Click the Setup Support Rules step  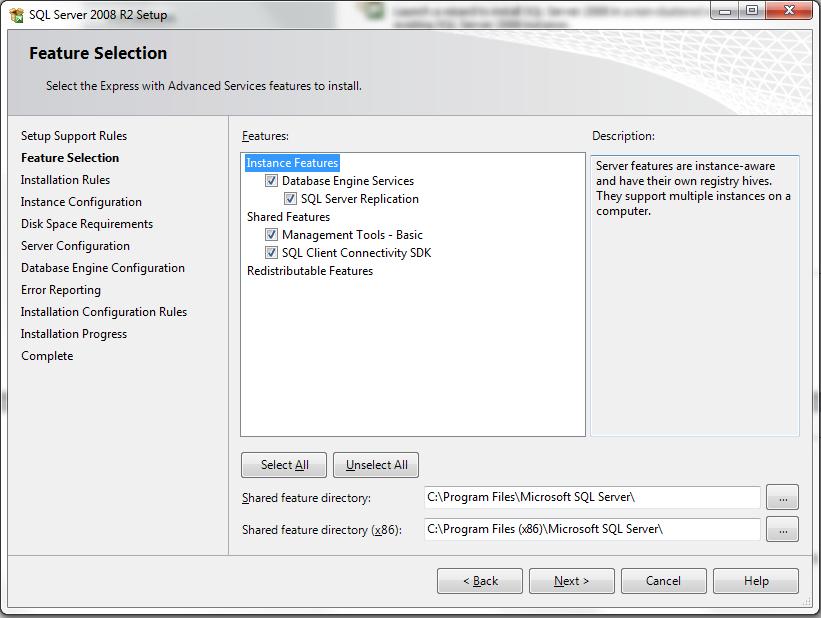coord(74,136)
